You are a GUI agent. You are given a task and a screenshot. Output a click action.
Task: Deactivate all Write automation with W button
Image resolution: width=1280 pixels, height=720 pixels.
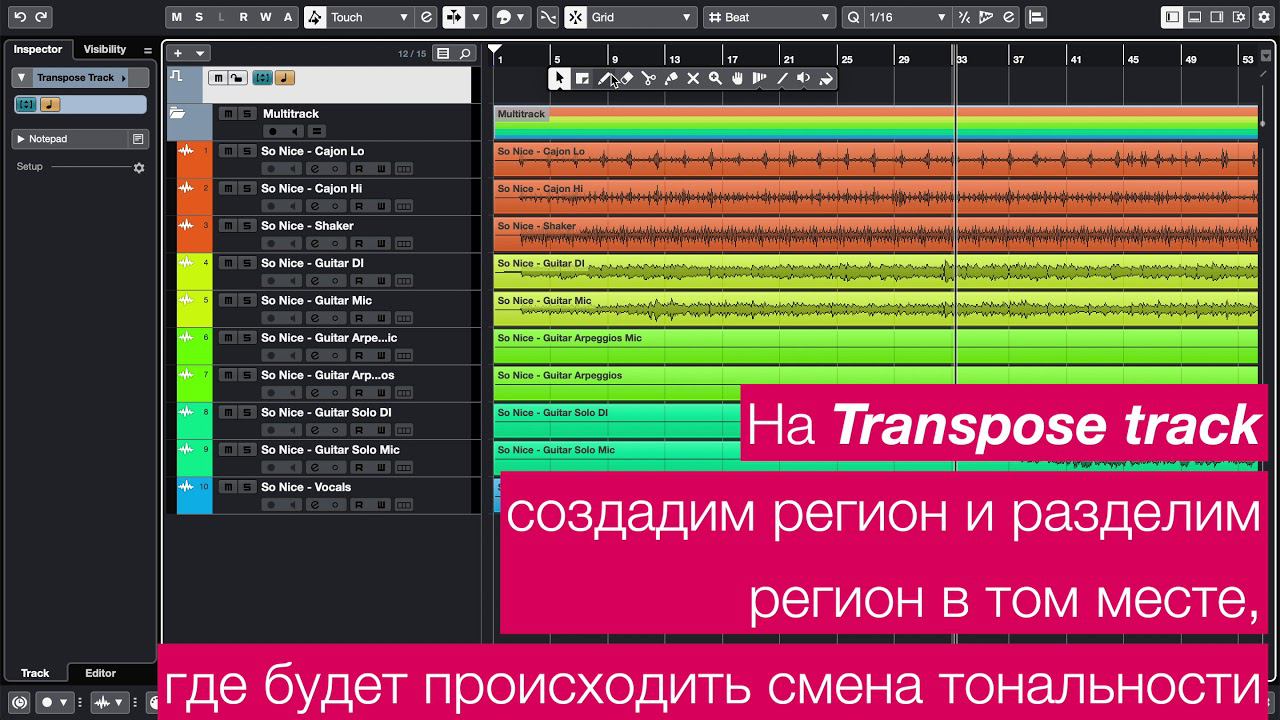(x=265, y=17)
